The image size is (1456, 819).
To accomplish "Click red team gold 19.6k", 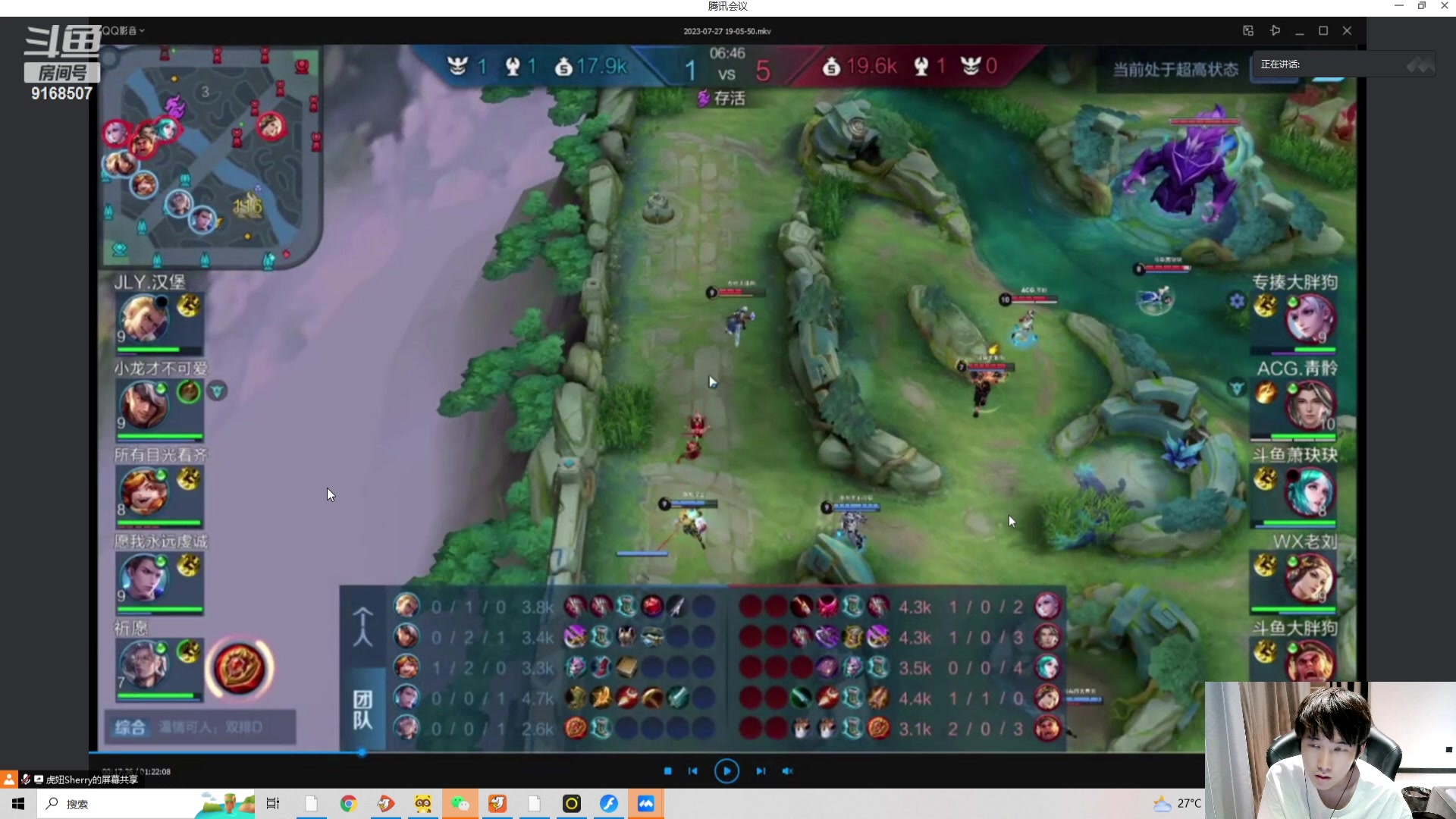I will pyautogui.click(x=860, y=67).
